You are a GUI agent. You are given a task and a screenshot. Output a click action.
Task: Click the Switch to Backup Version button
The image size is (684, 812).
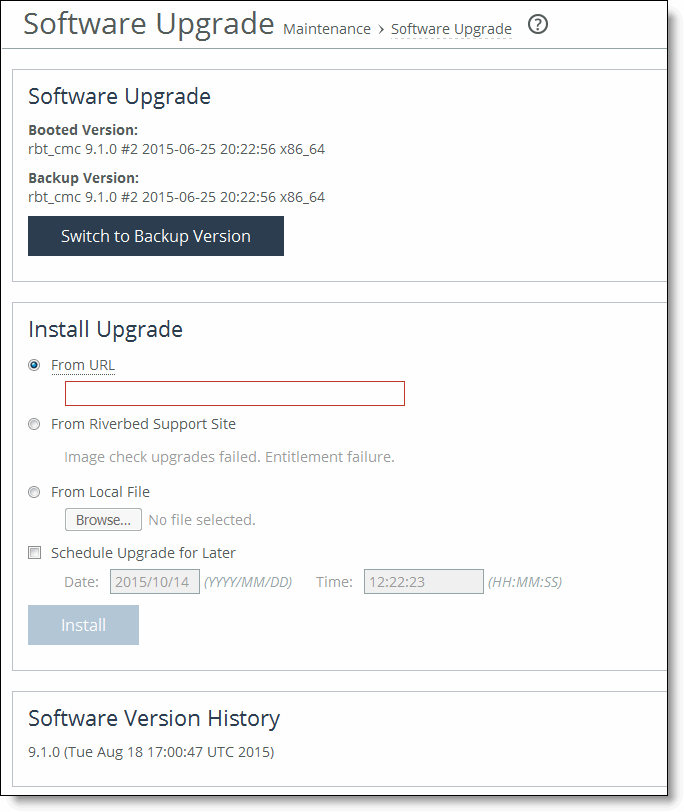click(x=156, y=236)
